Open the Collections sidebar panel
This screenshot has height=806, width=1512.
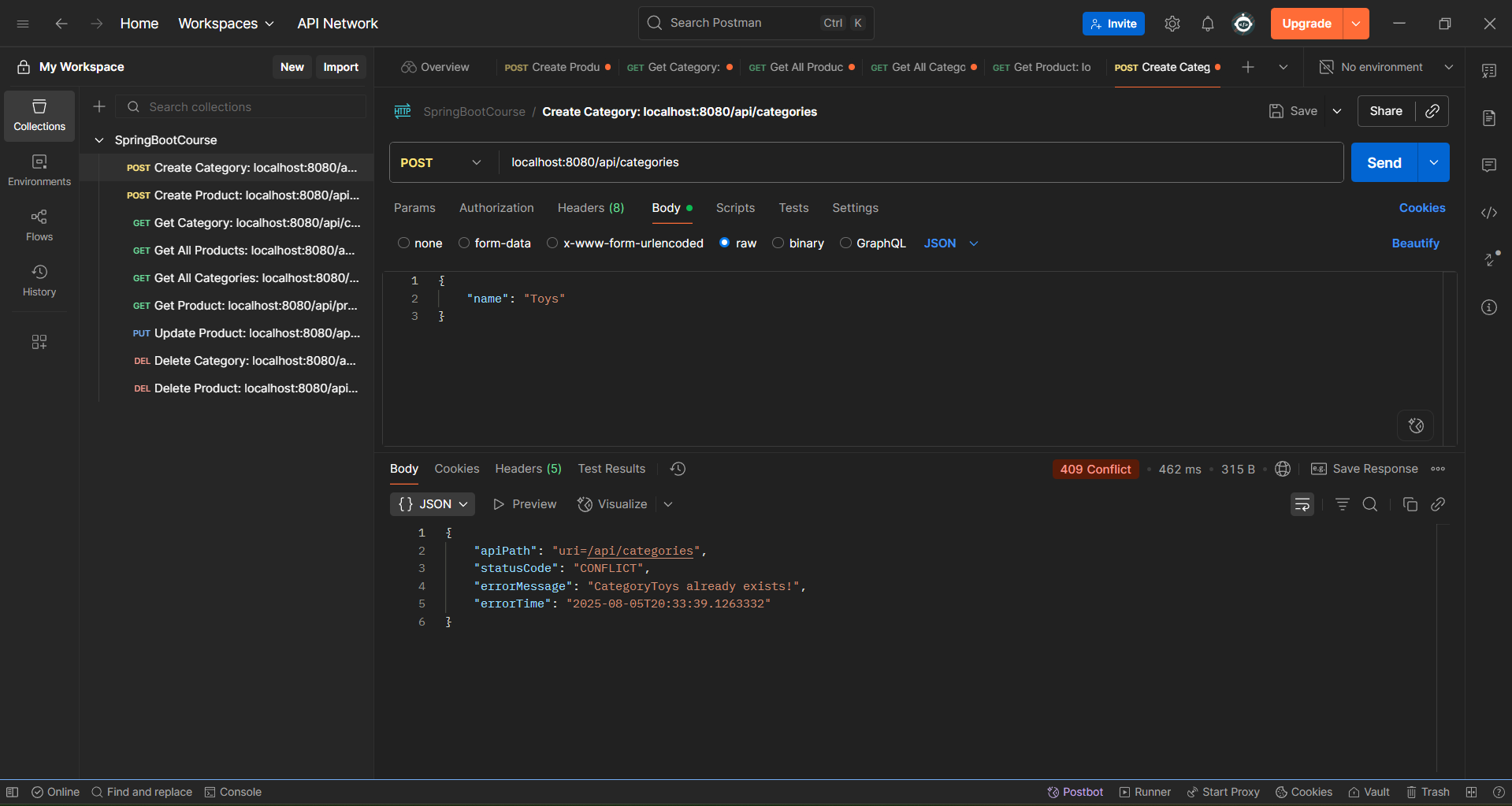click(x=39, y=115)
